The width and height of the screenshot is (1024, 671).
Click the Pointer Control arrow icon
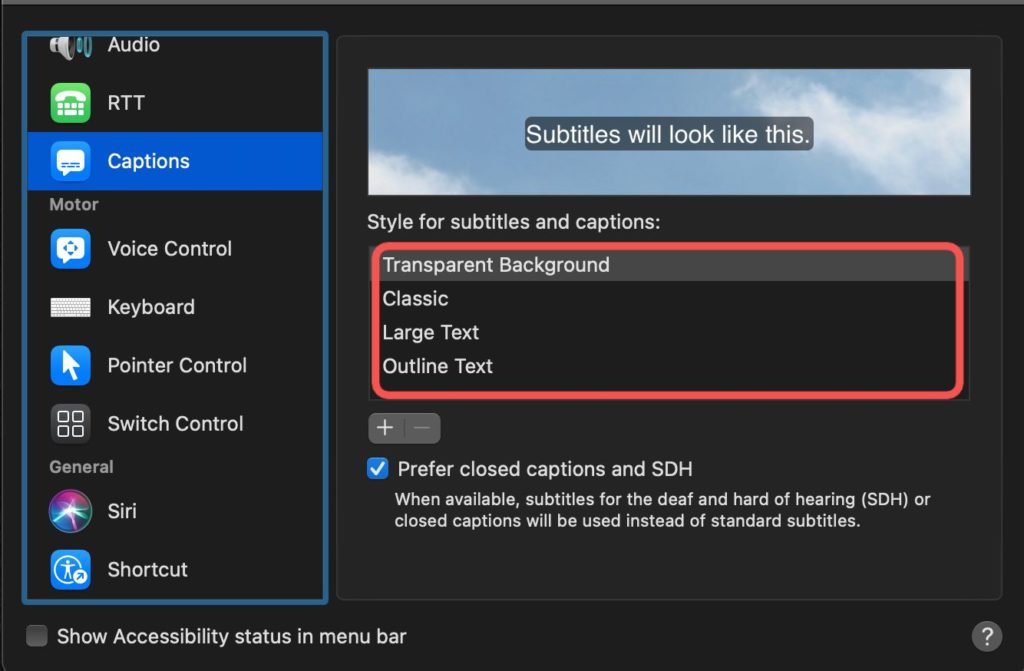[71, 365]
